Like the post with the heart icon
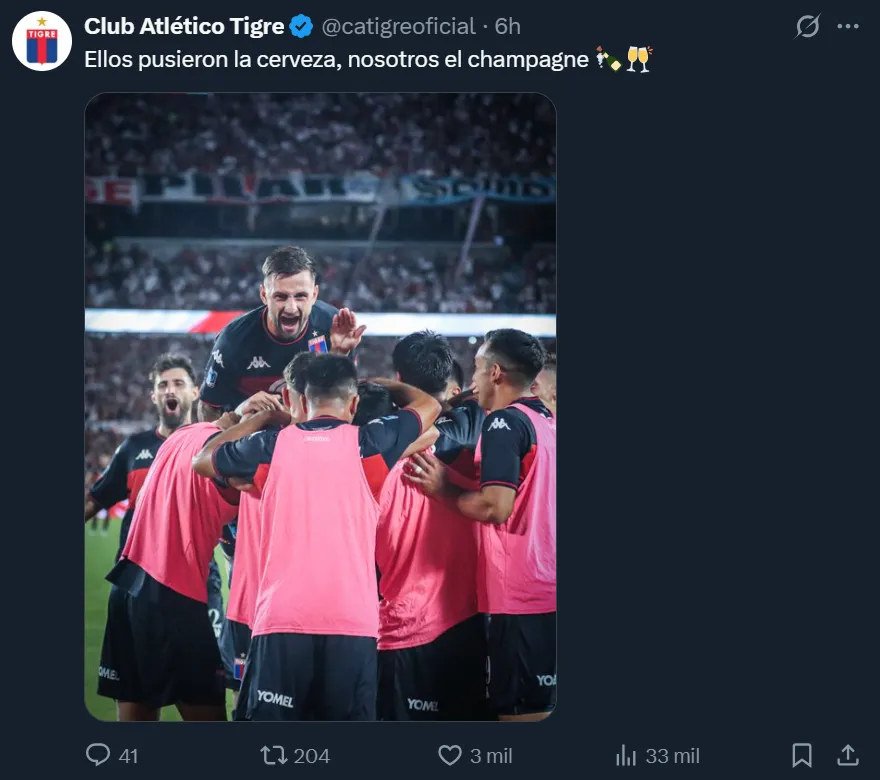 (450, 755)
